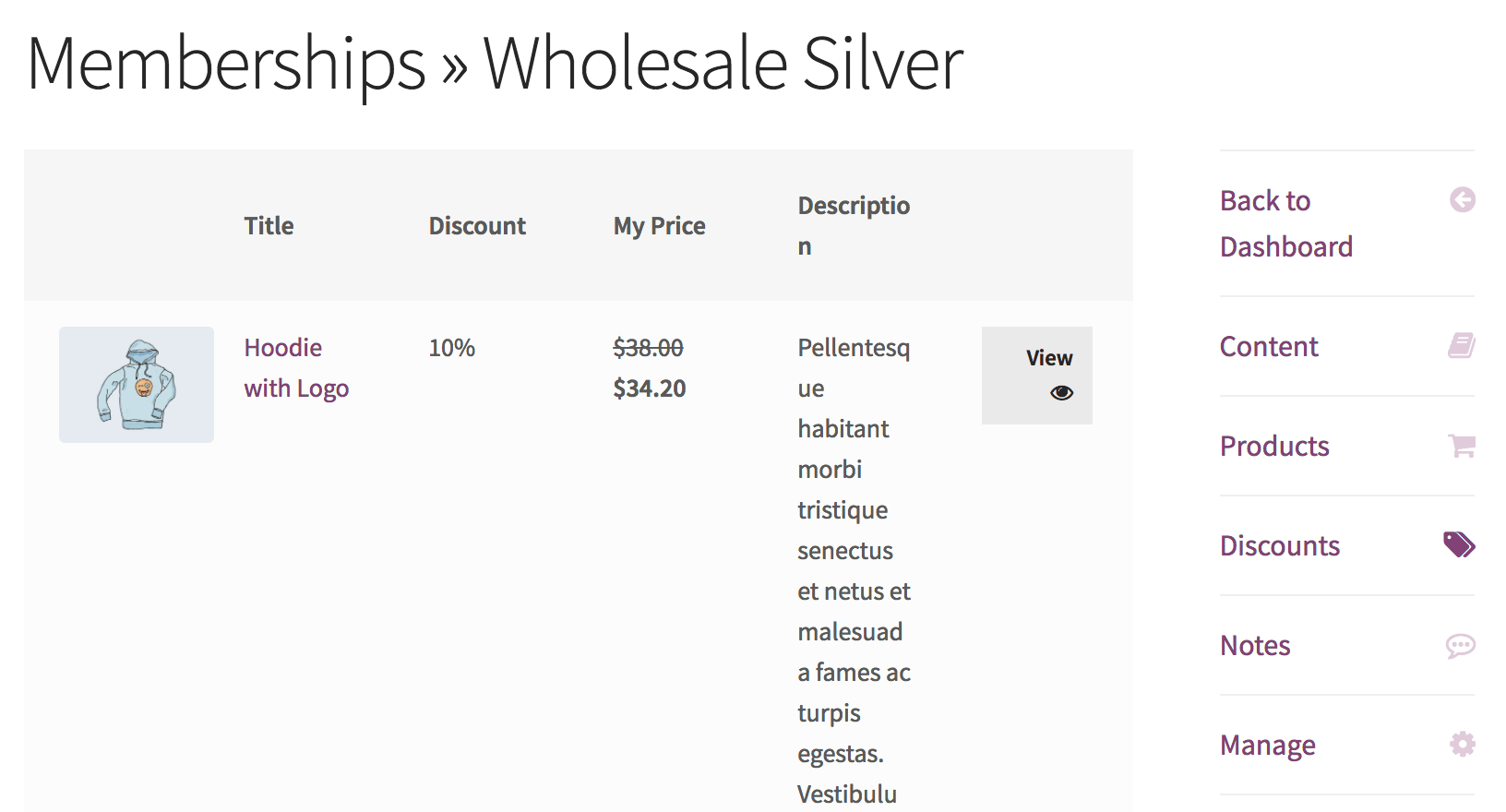The width and height of the screenshot is (1506, 812).
Task: Switch to the Content section
Action: click(x=1269, y=346)
